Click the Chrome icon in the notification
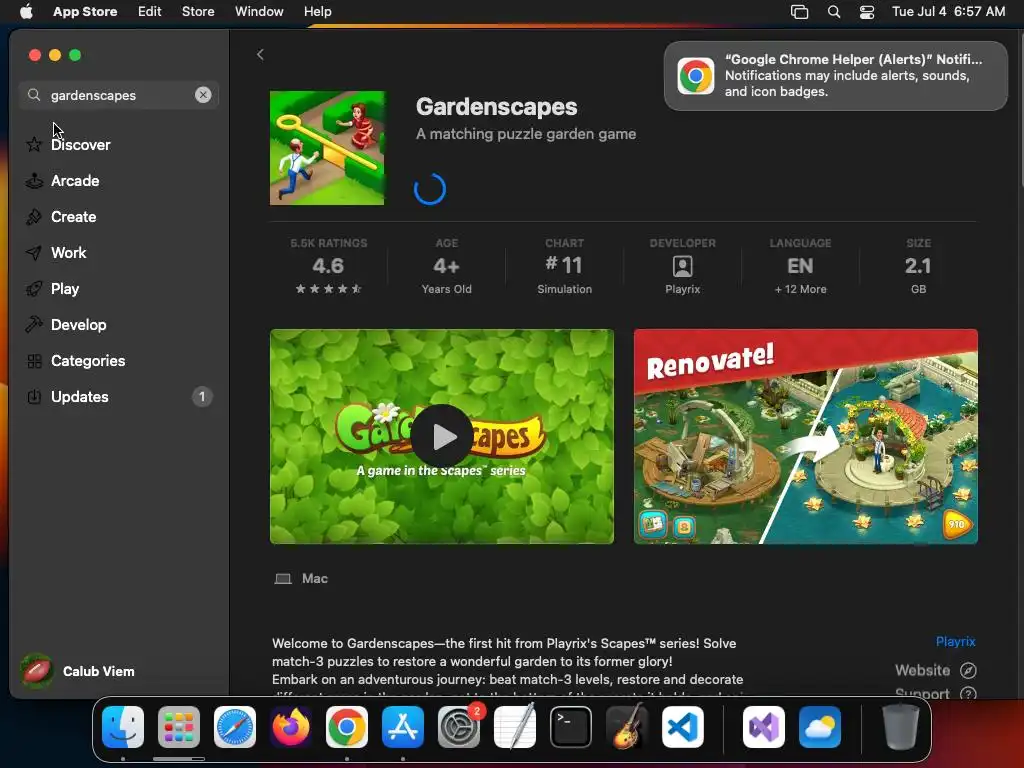1024x768 pixels. pos(696,76)
